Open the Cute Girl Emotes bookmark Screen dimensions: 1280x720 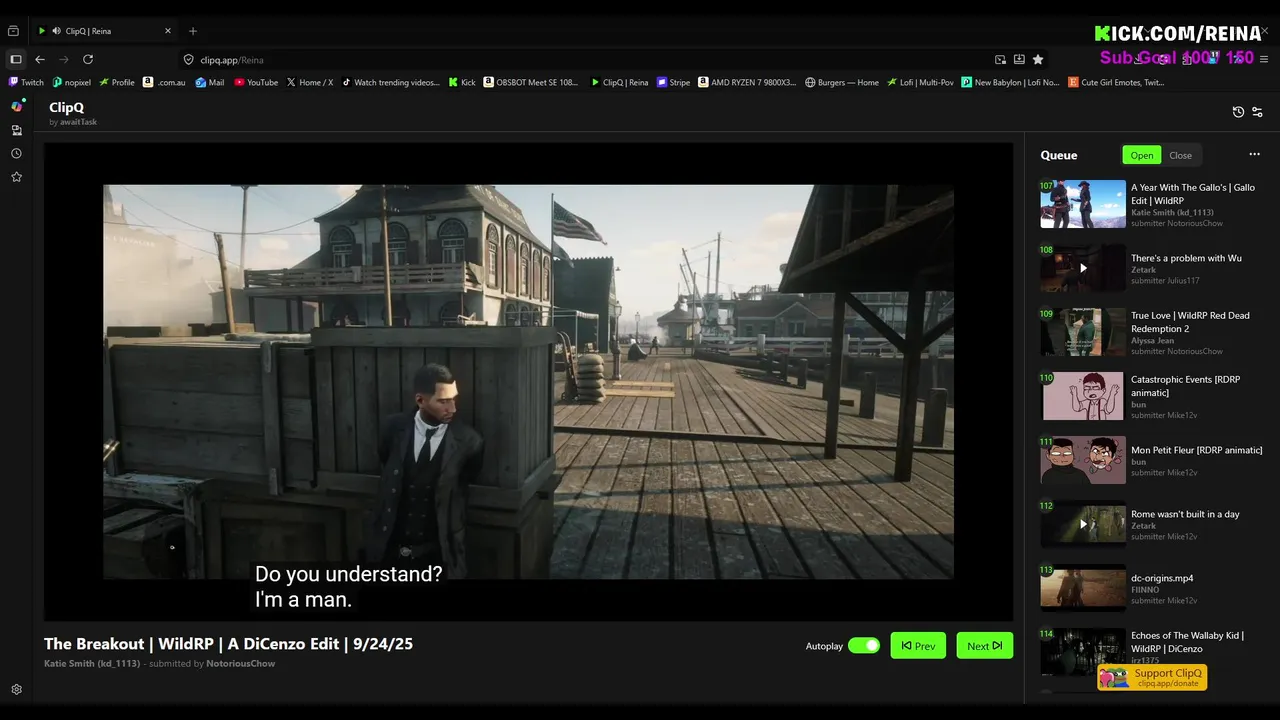pyautogui.click(x=1117, y=83)
